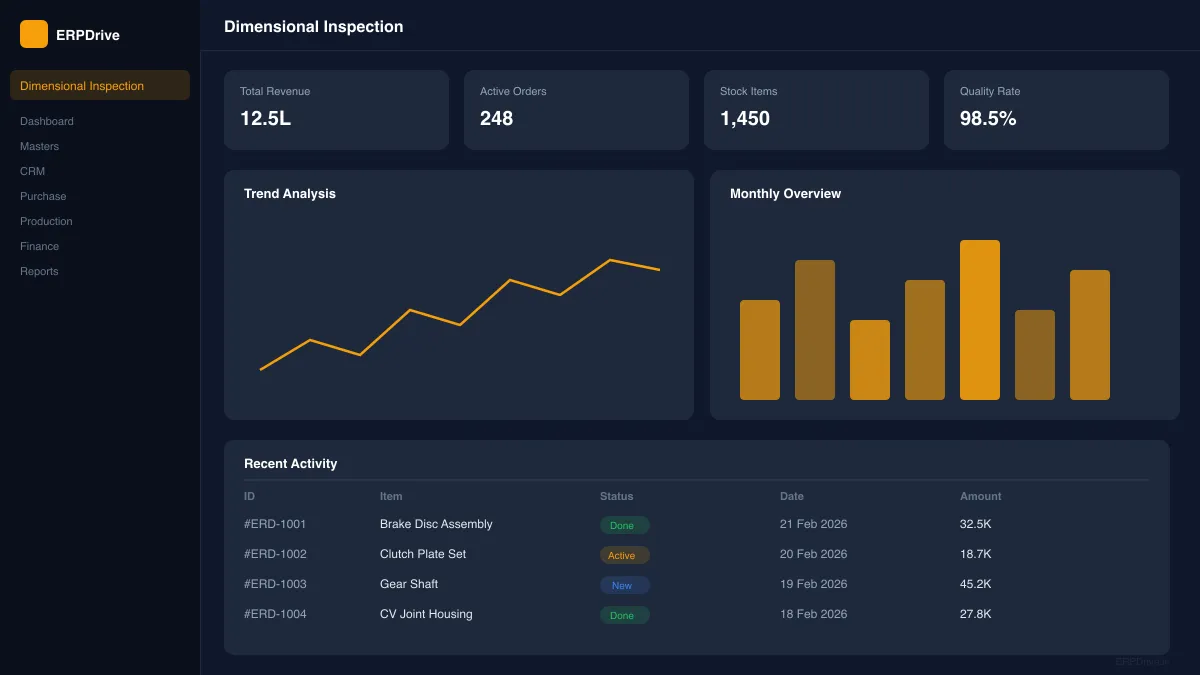Click the Quality Rate card
This screenshot has height=675, width=1200.
1056,110
